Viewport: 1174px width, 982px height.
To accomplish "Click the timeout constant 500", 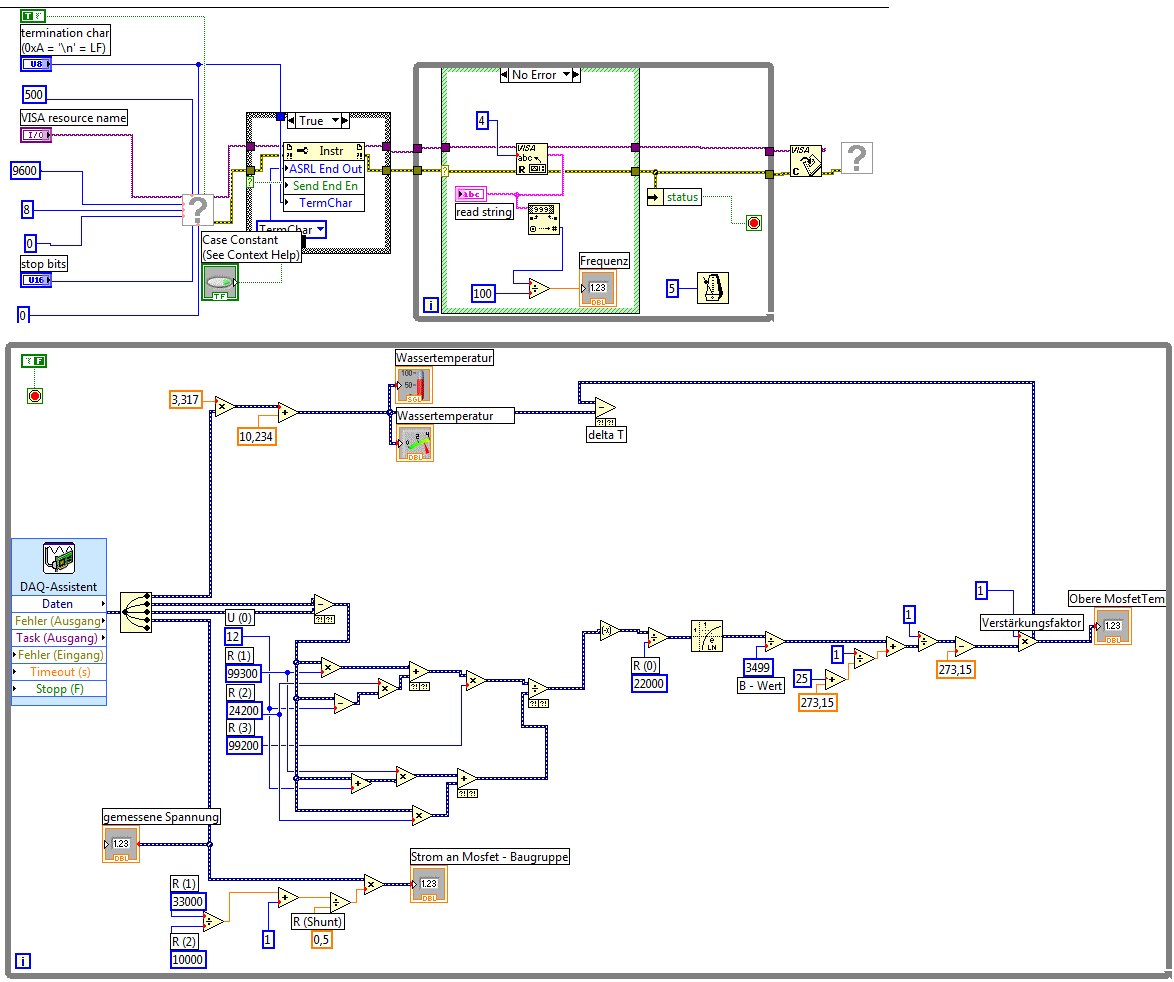I will click(x=34, y=94).
